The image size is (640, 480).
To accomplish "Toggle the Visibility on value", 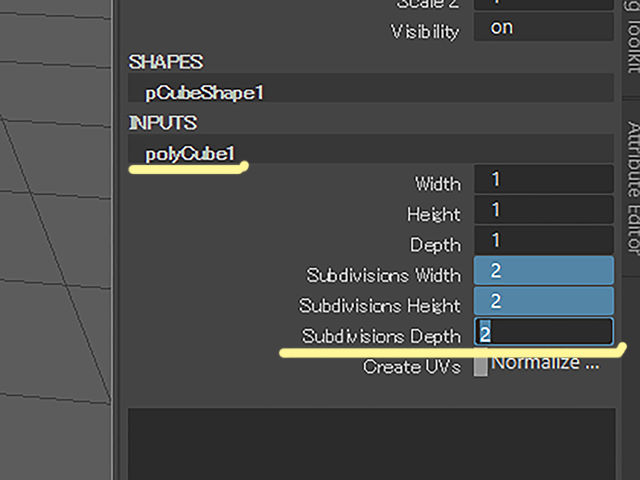I will point(544,27).
